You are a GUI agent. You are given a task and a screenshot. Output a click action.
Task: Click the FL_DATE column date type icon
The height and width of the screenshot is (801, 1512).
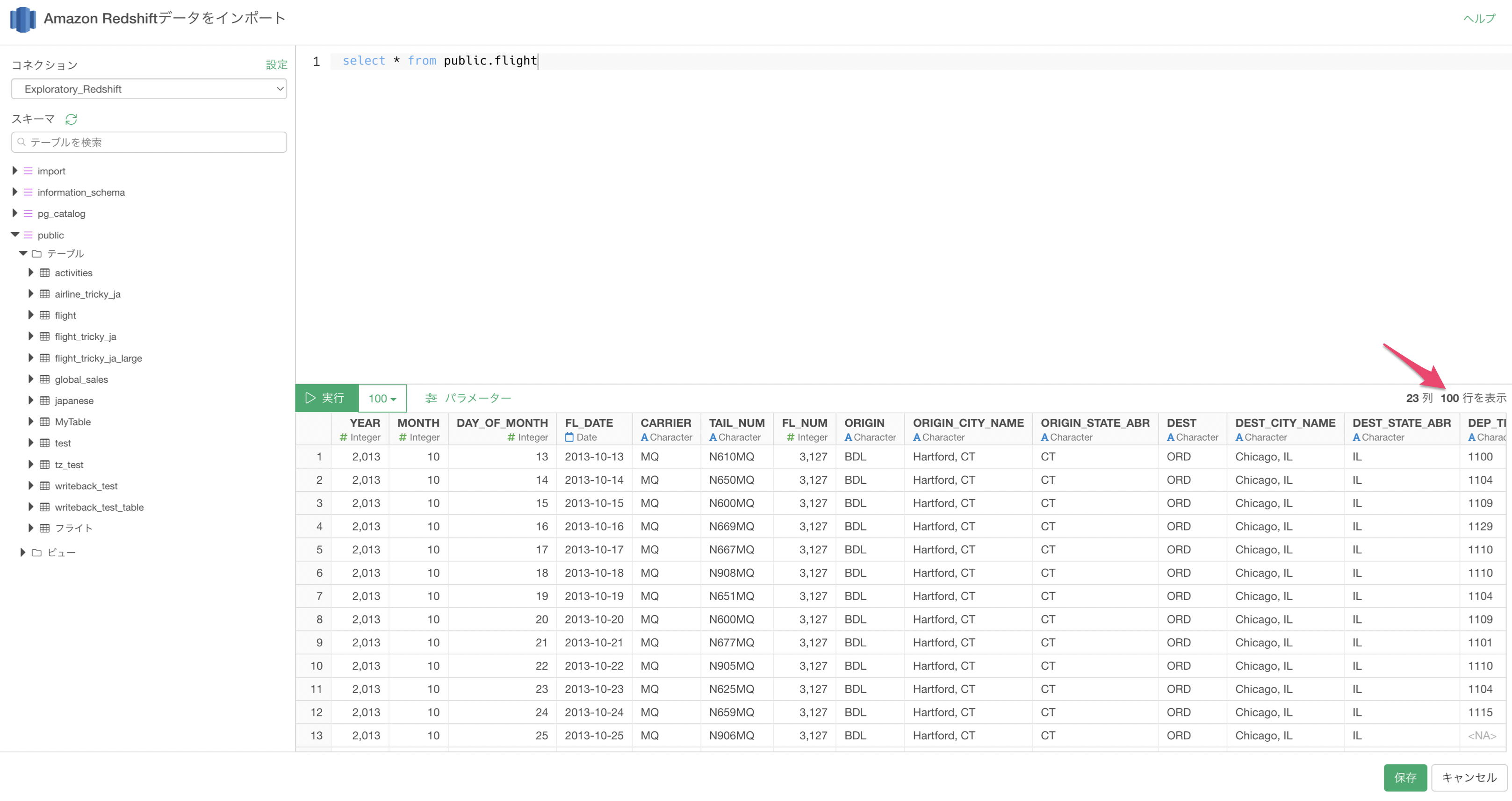569,437
